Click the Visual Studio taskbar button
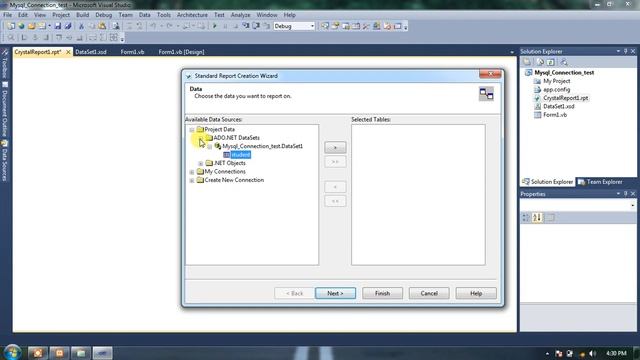 click(102, 353)
